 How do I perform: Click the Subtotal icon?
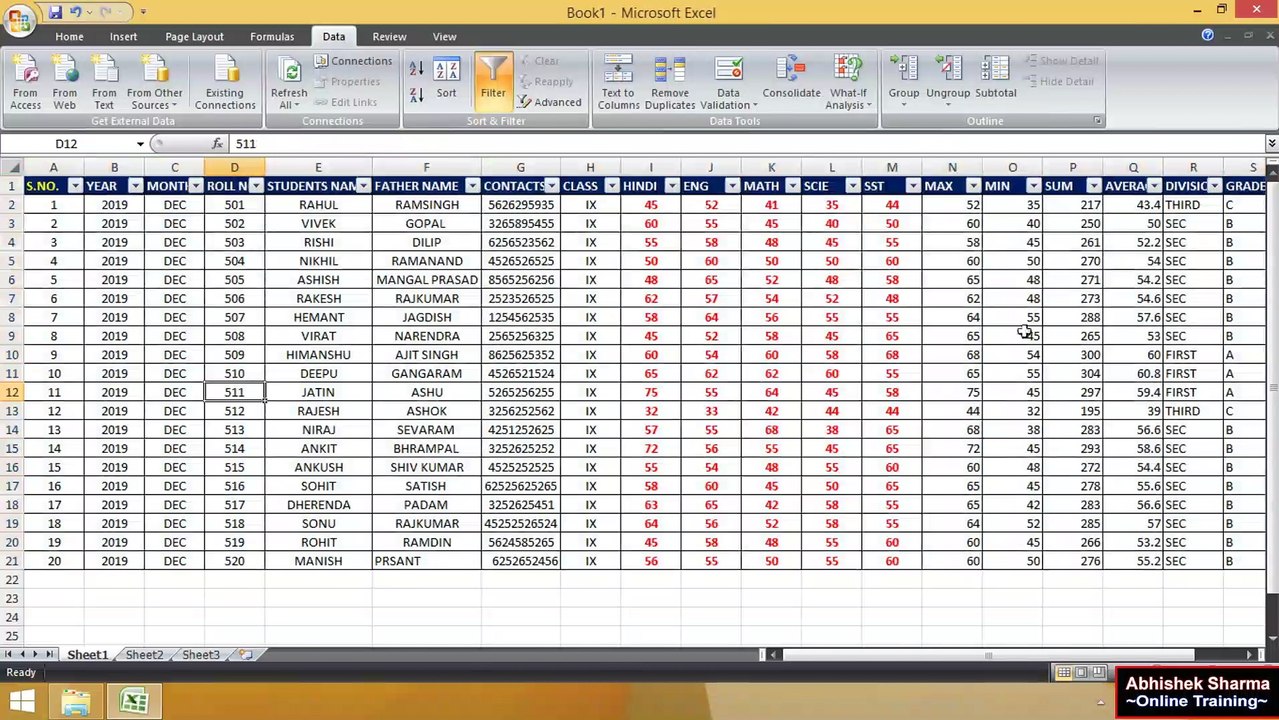[x=995, y=79]
